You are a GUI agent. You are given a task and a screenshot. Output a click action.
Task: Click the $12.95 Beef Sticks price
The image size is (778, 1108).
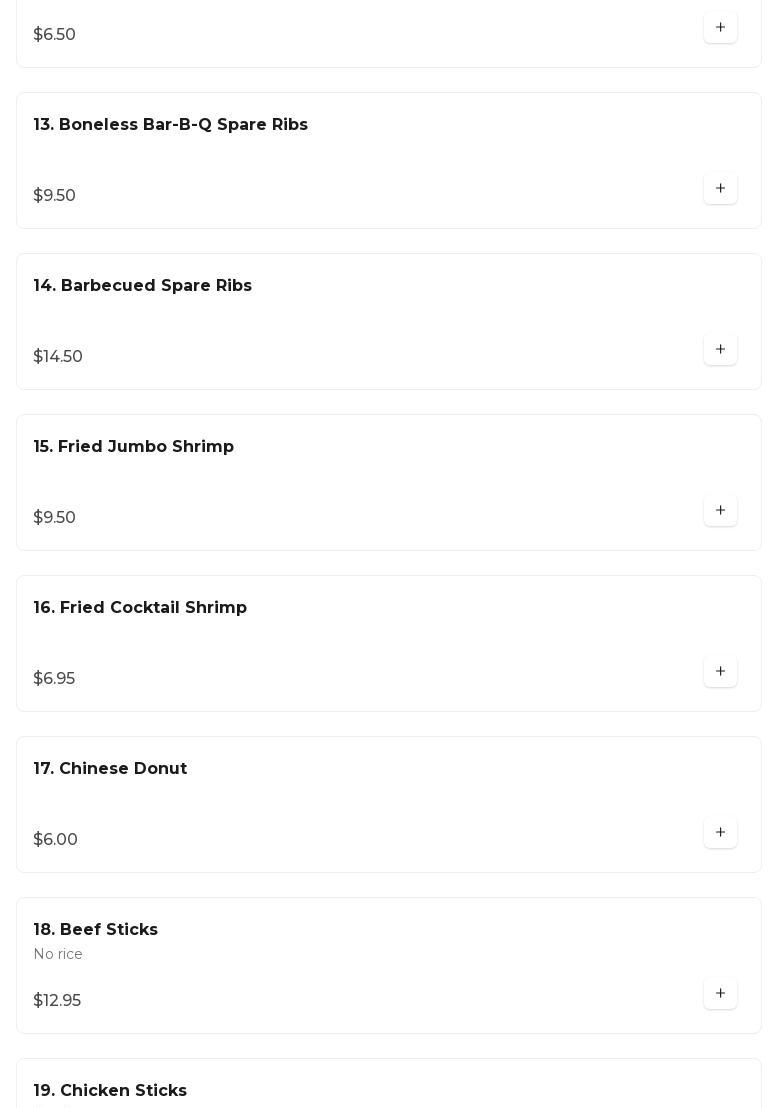(x=57, y=1001)
